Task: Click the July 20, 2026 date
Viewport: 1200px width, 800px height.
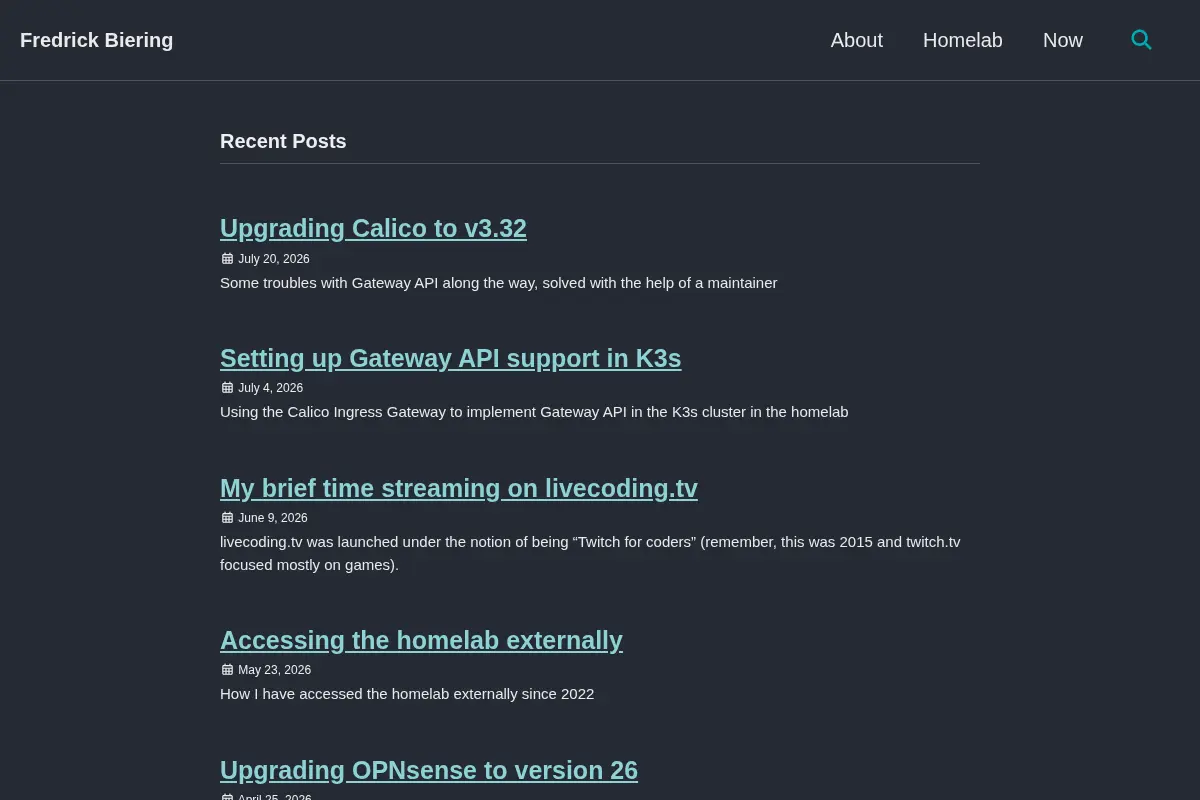Action: click(274, 259)
